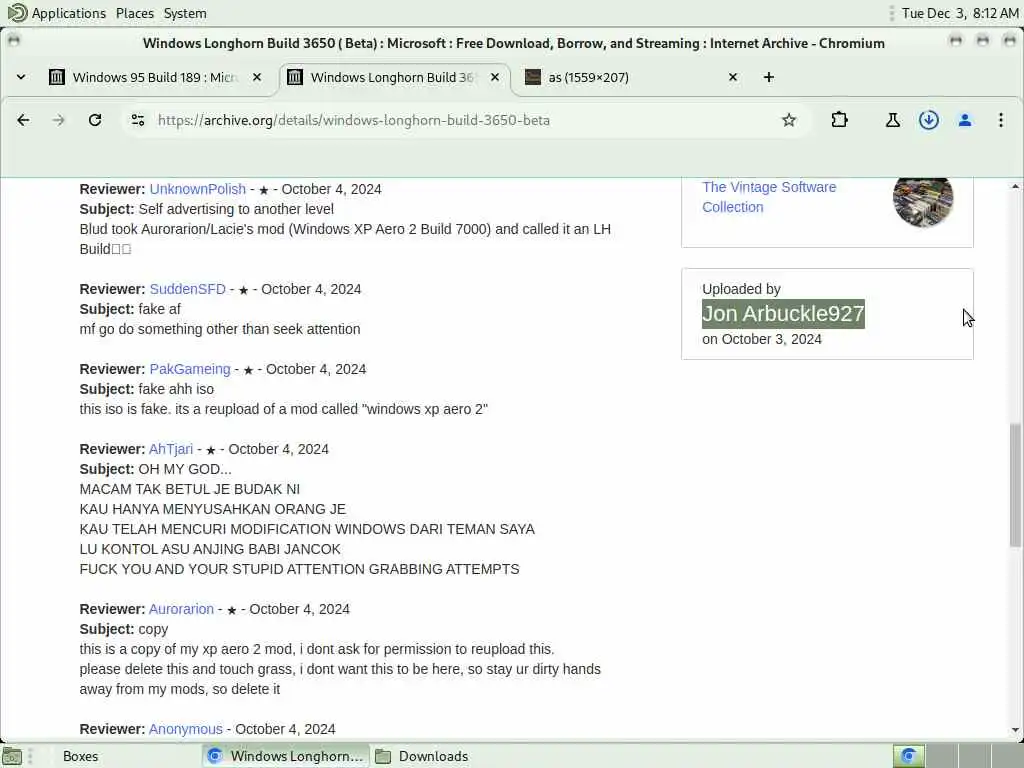
Task: Open reviewer UnknownPolish profile
Action: [x=197, y=189]
